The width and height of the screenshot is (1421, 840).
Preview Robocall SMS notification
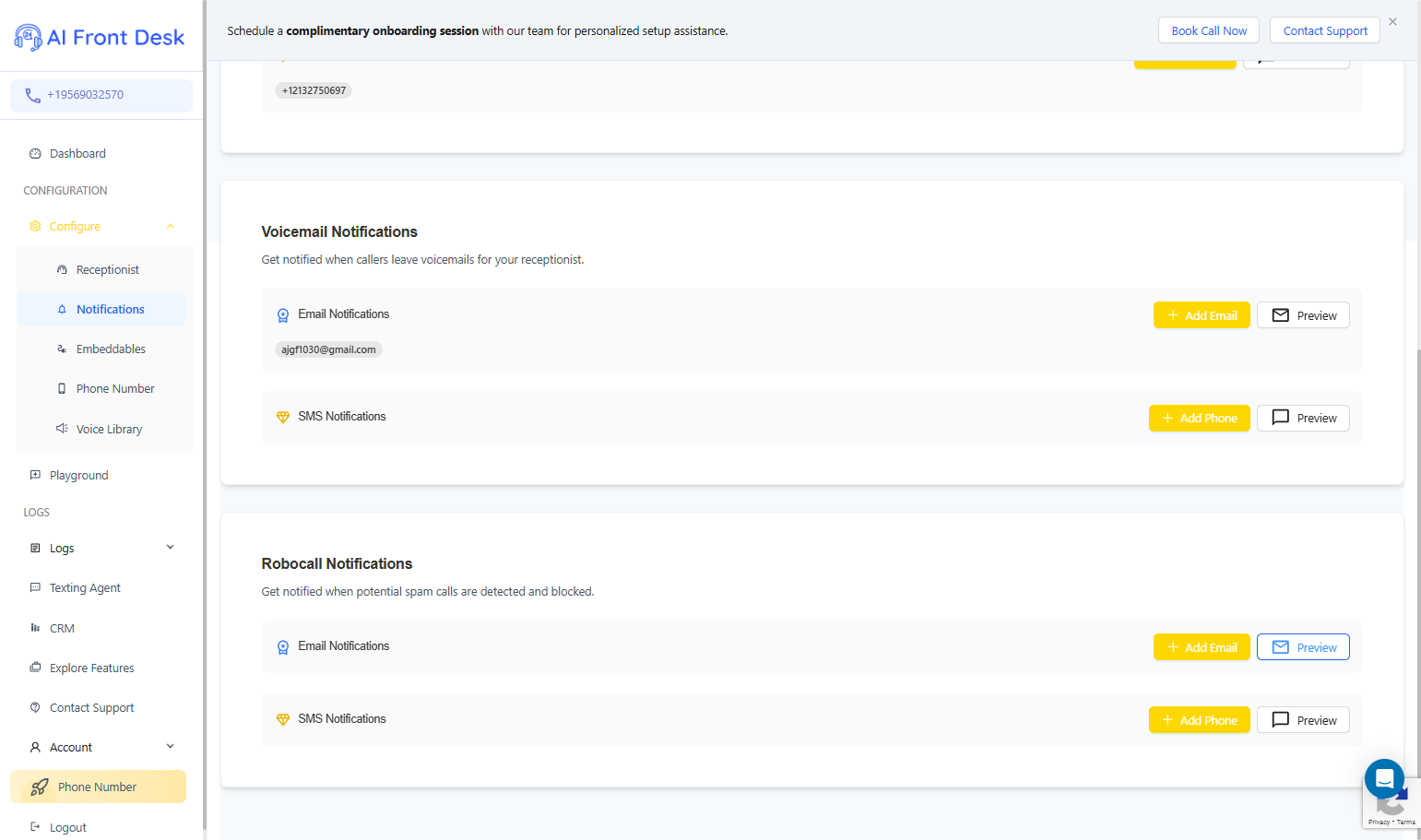1303,720
